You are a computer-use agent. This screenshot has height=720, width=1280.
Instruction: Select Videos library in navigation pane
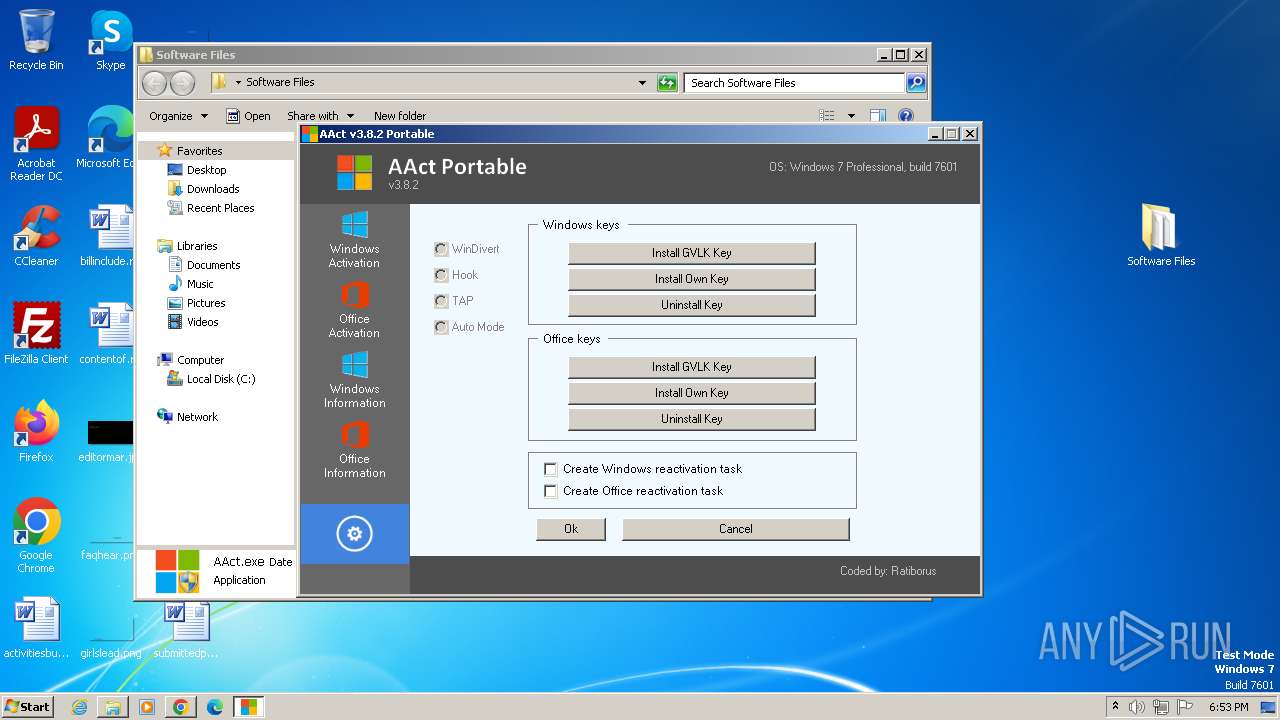coord(202,322)
